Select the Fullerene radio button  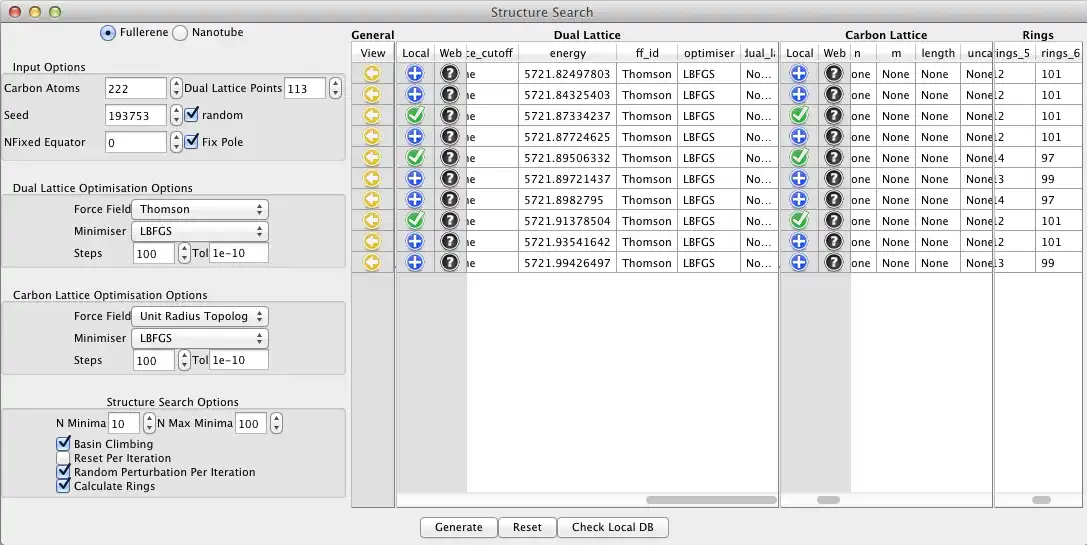[x=107, y=33]
